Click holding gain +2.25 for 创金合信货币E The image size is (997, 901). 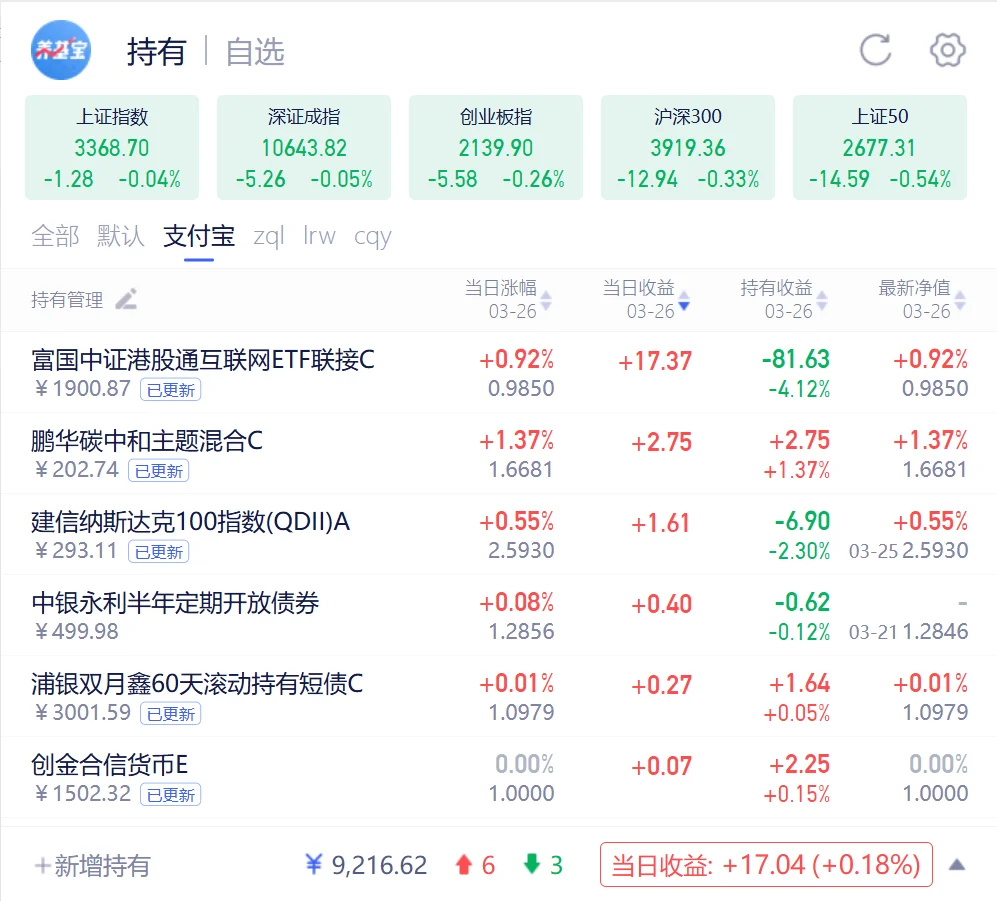coord(799,764)
